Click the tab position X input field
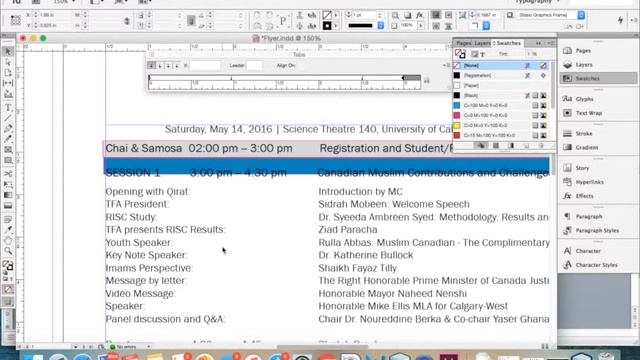This screenshot has height=360, width=640. point(205,65)
